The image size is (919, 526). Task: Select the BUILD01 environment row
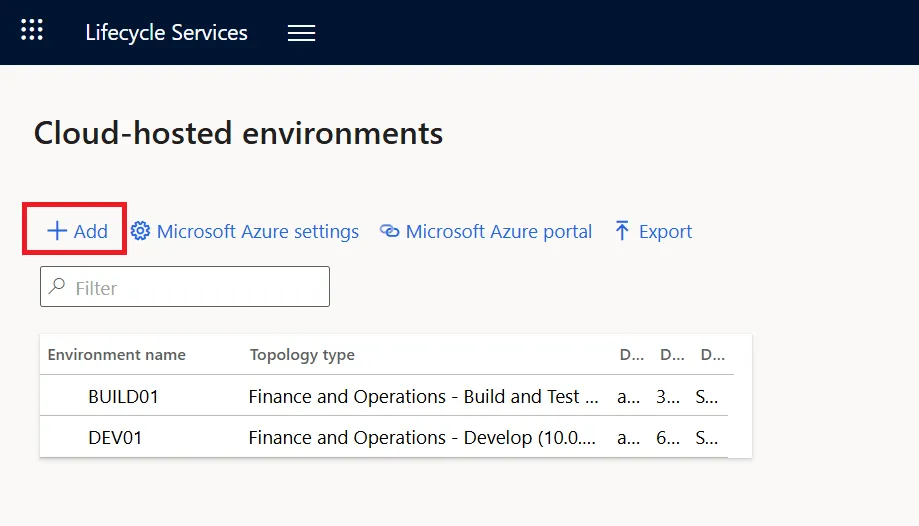[384, 396]
